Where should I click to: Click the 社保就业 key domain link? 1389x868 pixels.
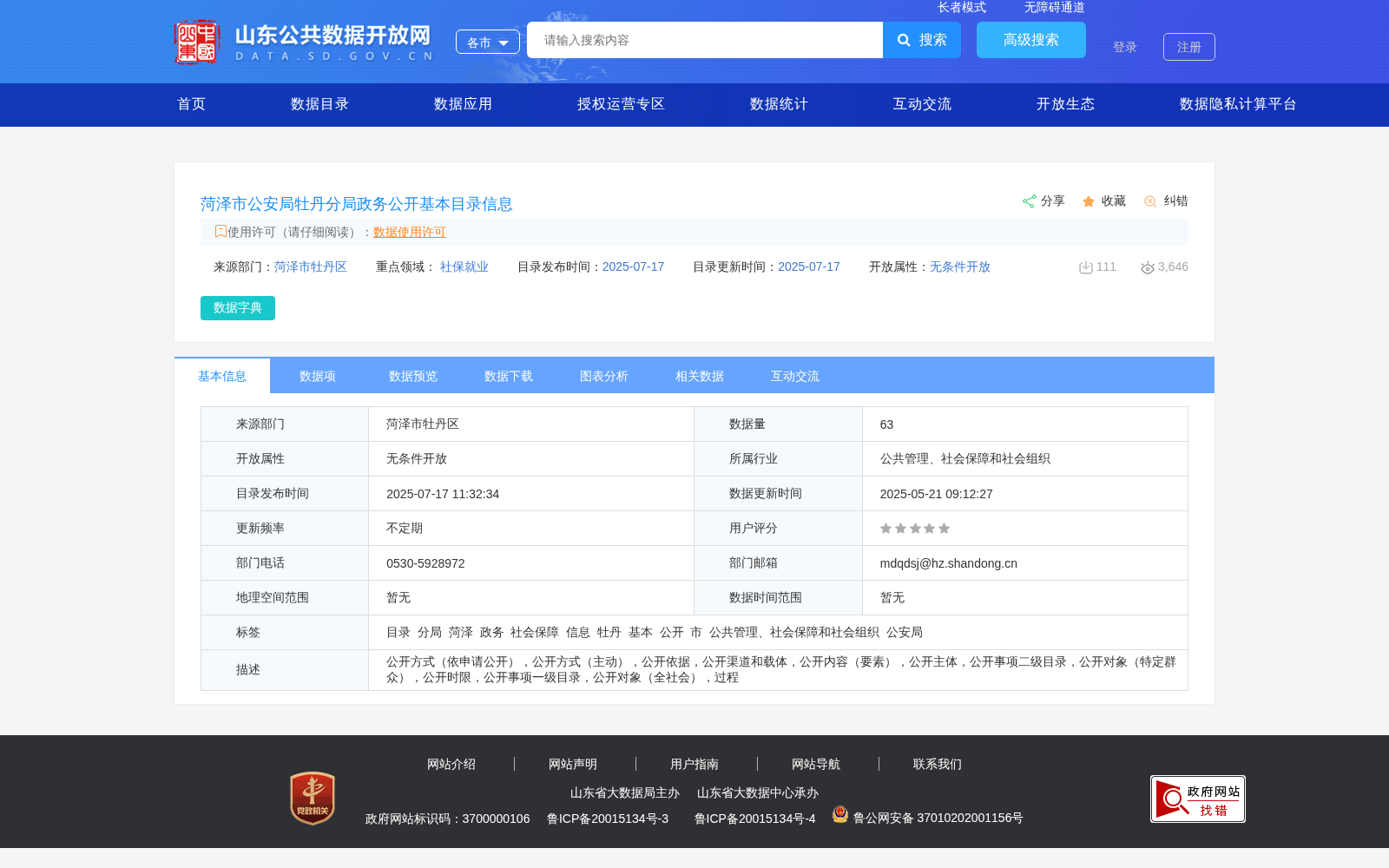pos(464,266)
